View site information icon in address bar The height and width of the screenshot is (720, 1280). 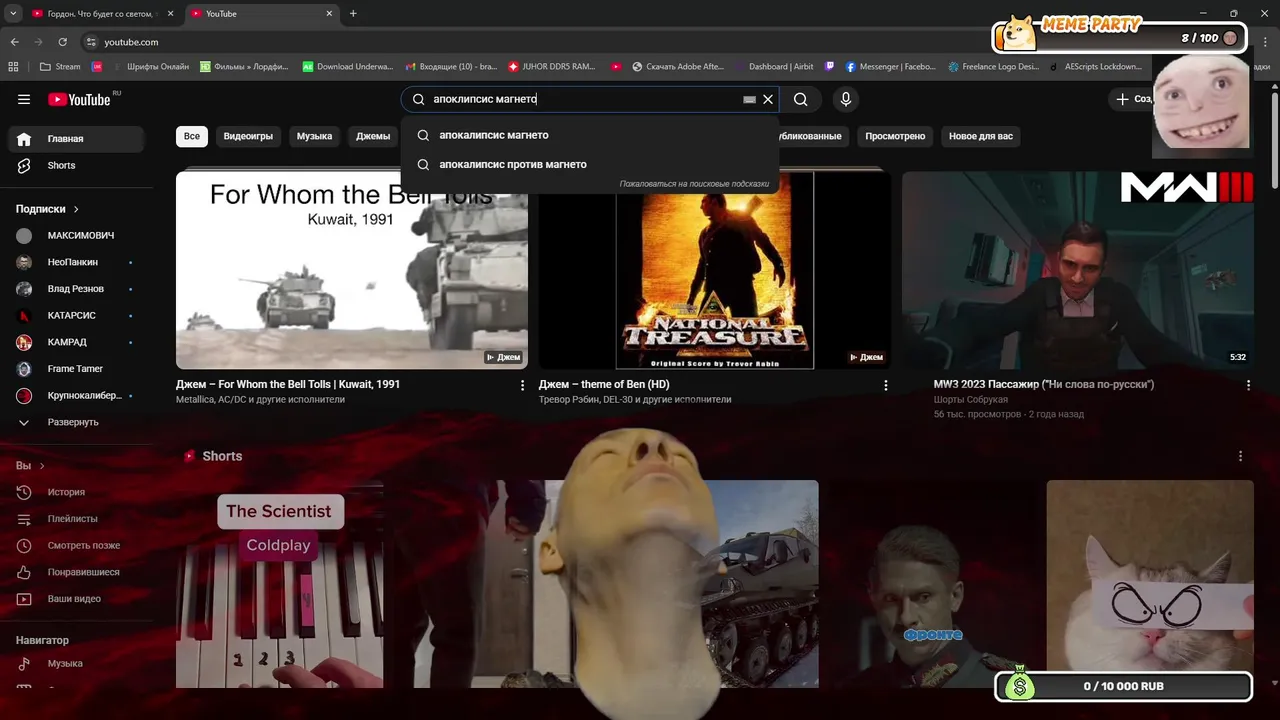(91, 42)
